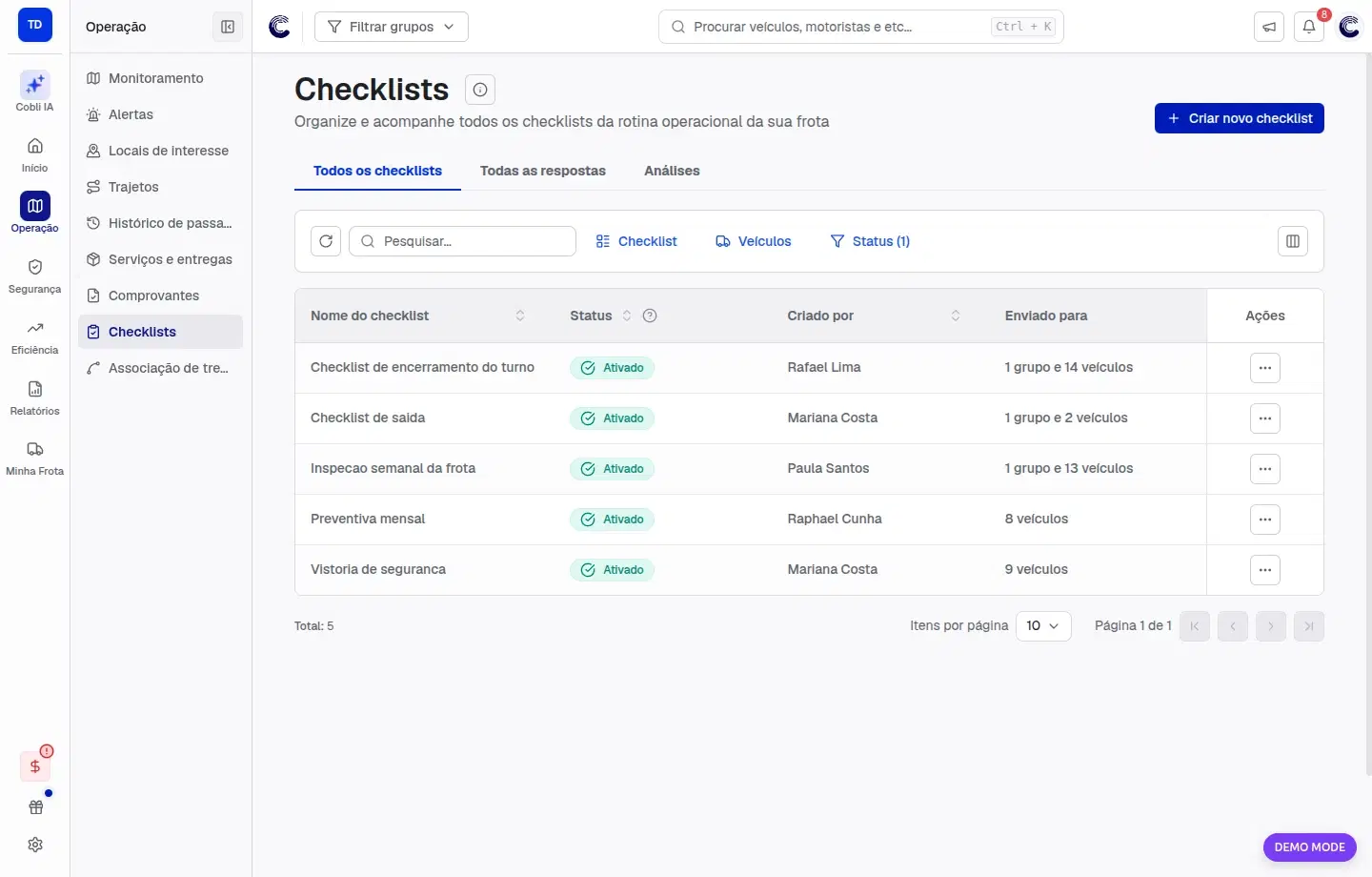Image resolution: width=1372 pixels, height=877 pixels.
Task: Focus the global Procurar veículos search box
Action: pyautogui.click(x=861, y=27)
